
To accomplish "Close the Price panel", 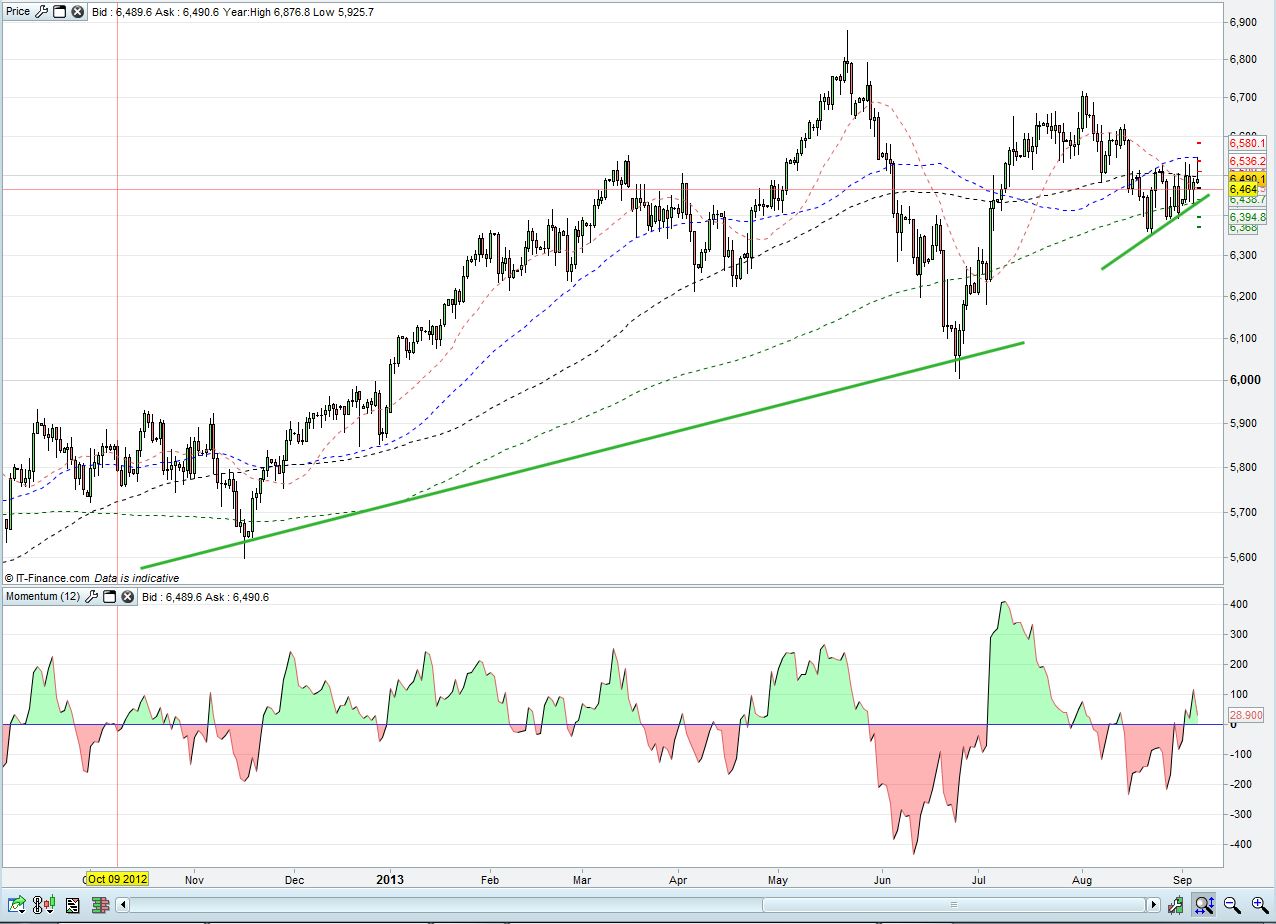I will [x=77, y=12].
